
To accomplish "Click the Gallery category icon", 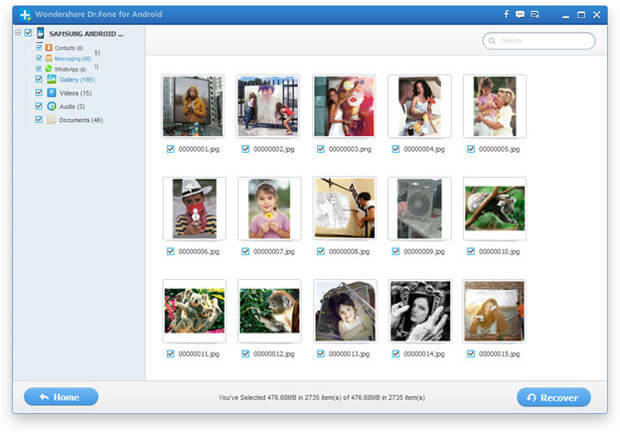I will 51,79.
